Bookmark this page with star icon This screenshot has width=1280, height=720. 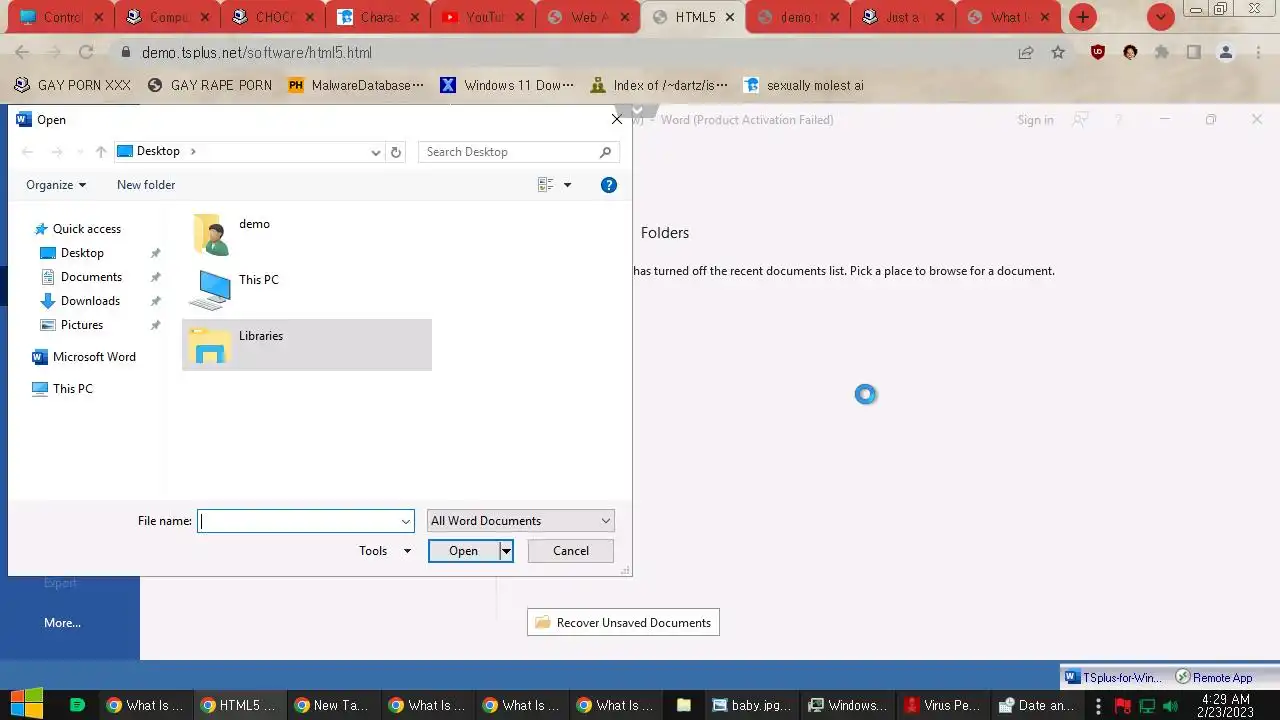(x=1058, y=52)
